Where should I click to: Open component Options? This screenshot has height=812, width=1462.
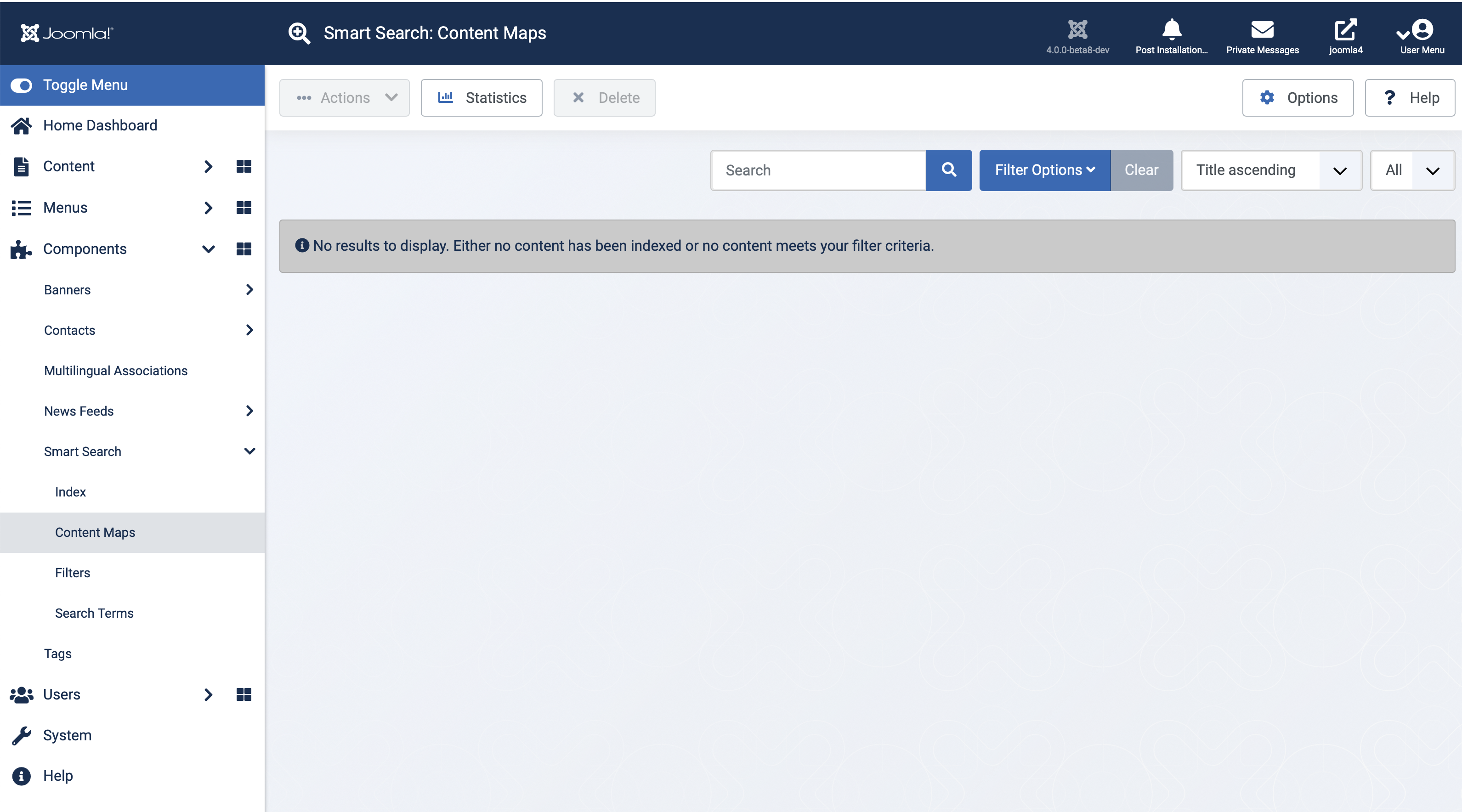(x=1298, y=98)
